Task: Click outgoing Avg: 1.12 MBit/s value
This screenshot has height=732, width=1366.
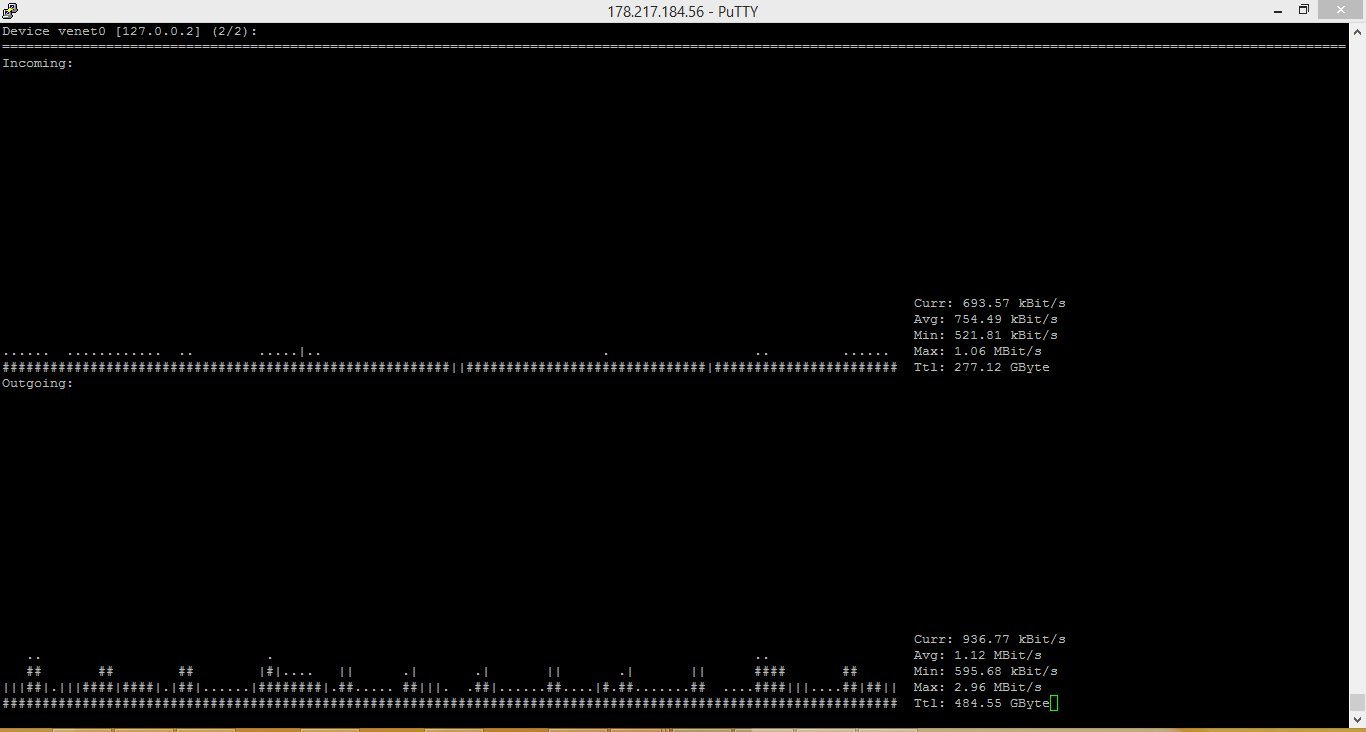Action: (x=977, y=655)
